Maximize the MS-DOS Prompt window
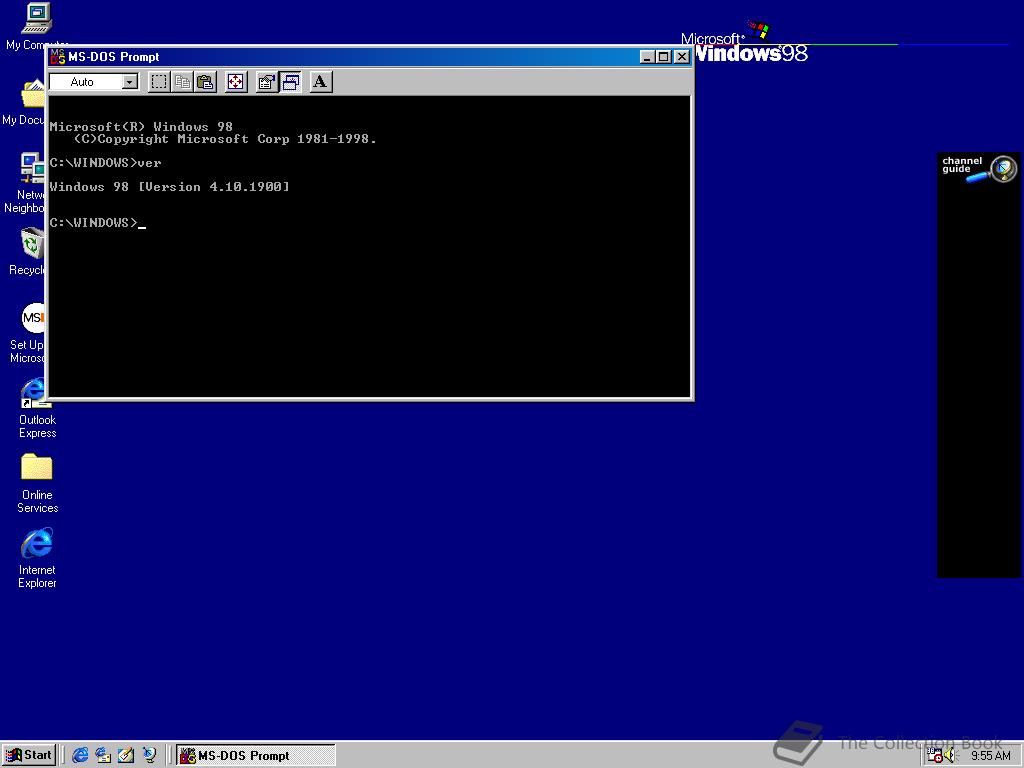The height and width of the screenshot is (768, 1024). coord(663,57)
